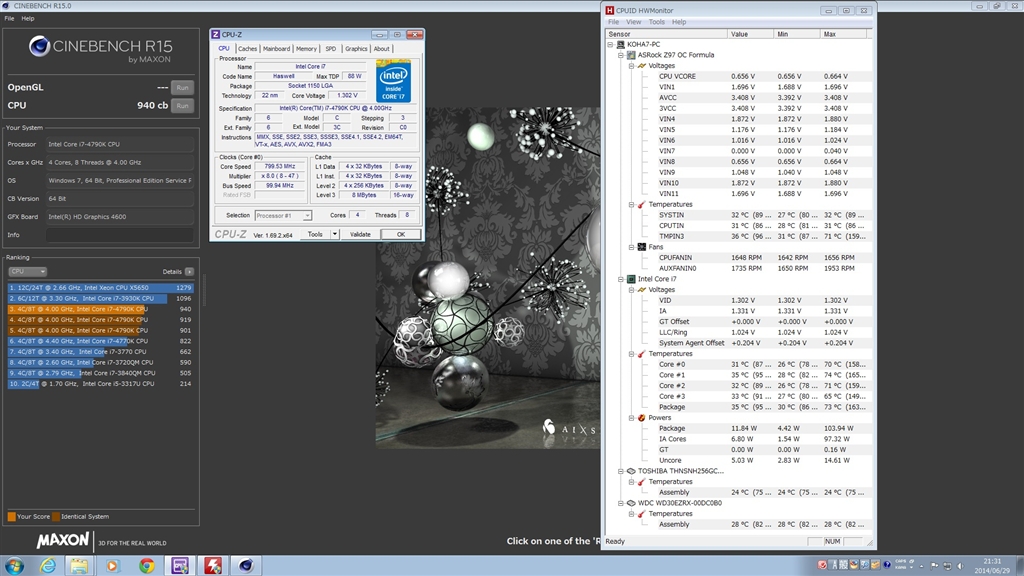Switch to the Memory tab in CPU-Z

[x=306, y=48]
